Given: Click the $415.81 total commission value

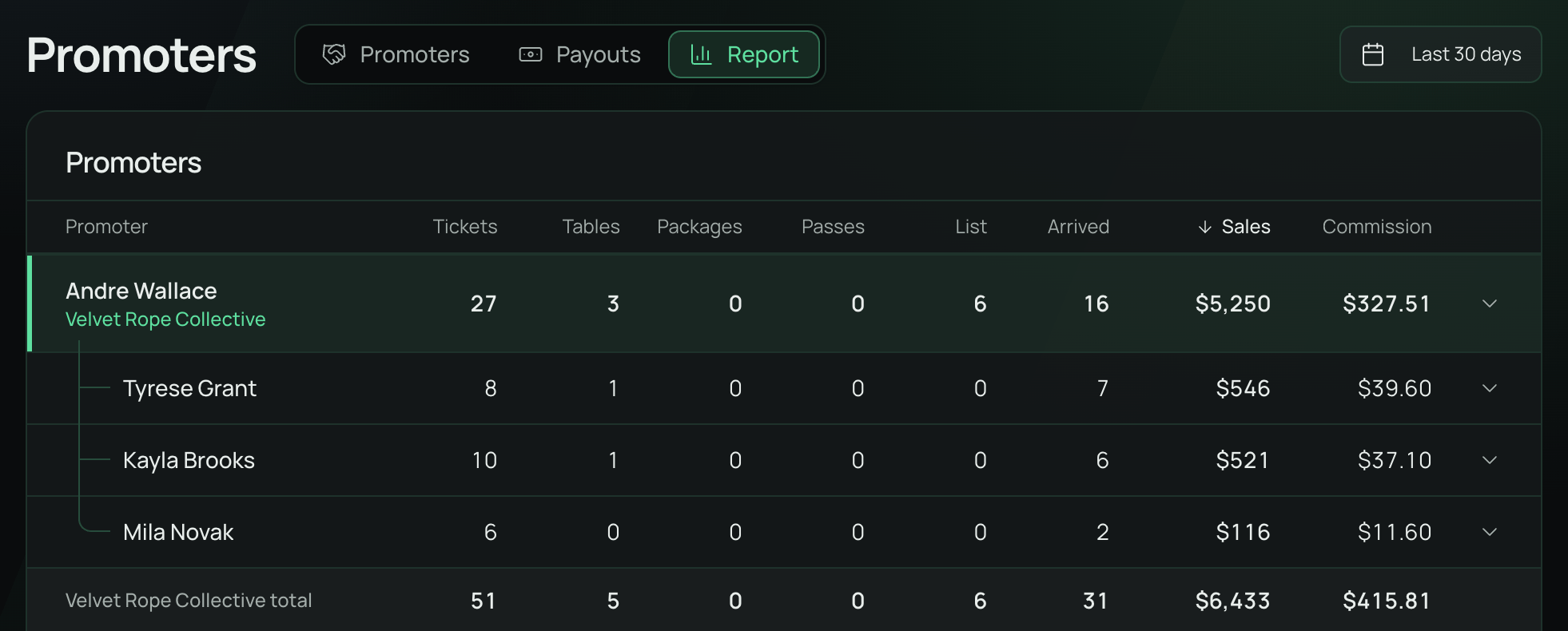Looking at the screenshot, I should pyautogui.click(x=1387, y=601).
